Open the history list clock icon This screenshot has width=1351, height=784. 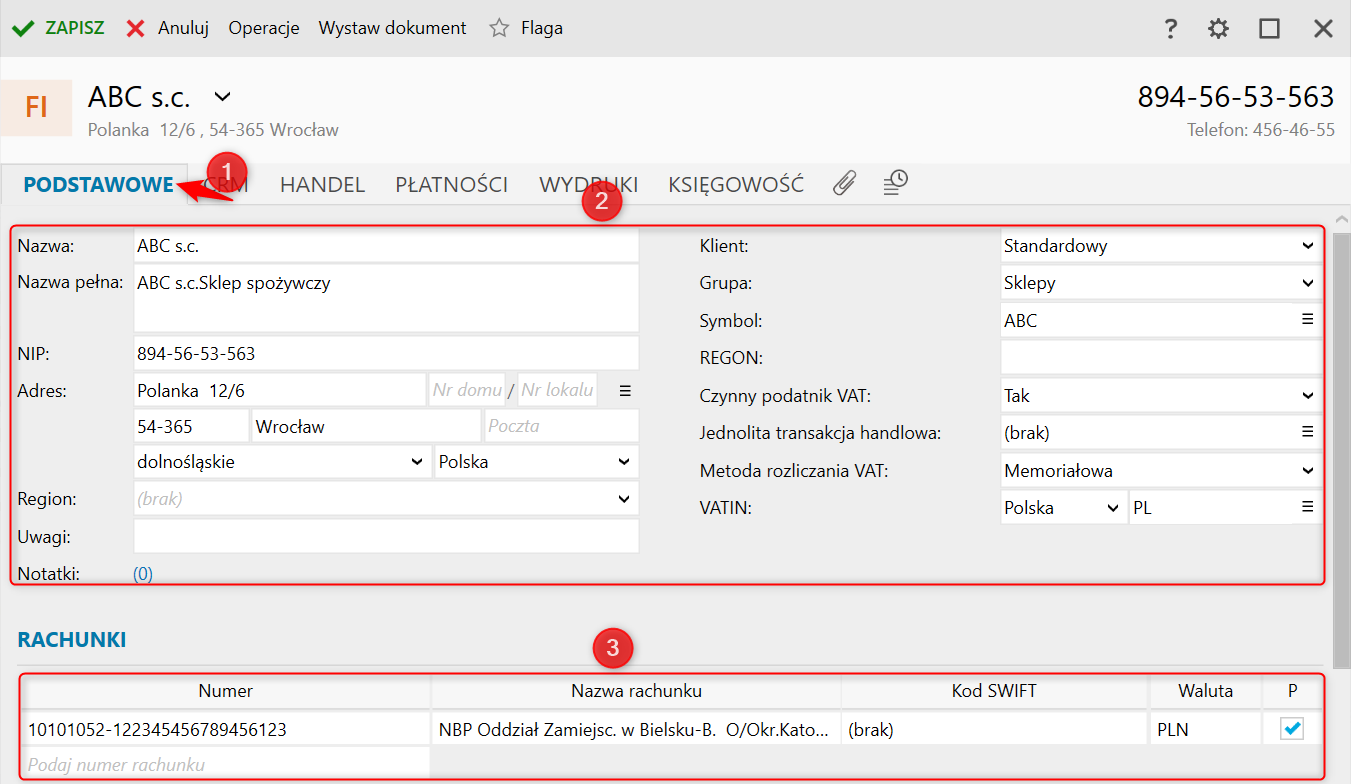click(895, 183)
